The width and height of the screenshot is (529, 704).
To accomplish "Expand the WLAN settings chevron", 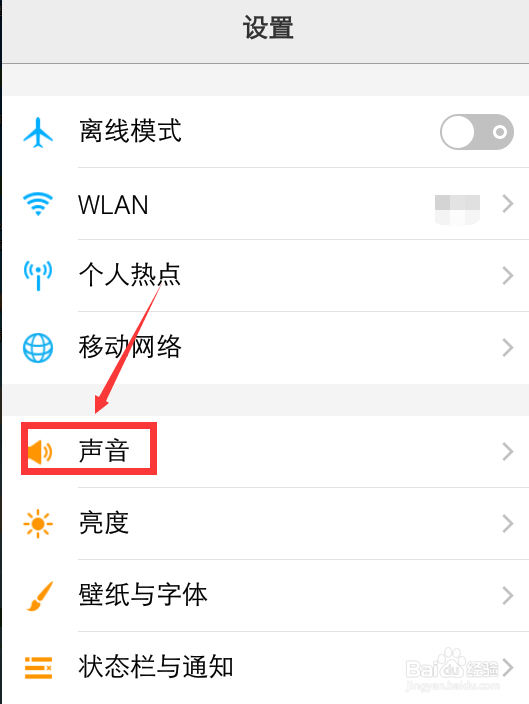I will [508, 204].
